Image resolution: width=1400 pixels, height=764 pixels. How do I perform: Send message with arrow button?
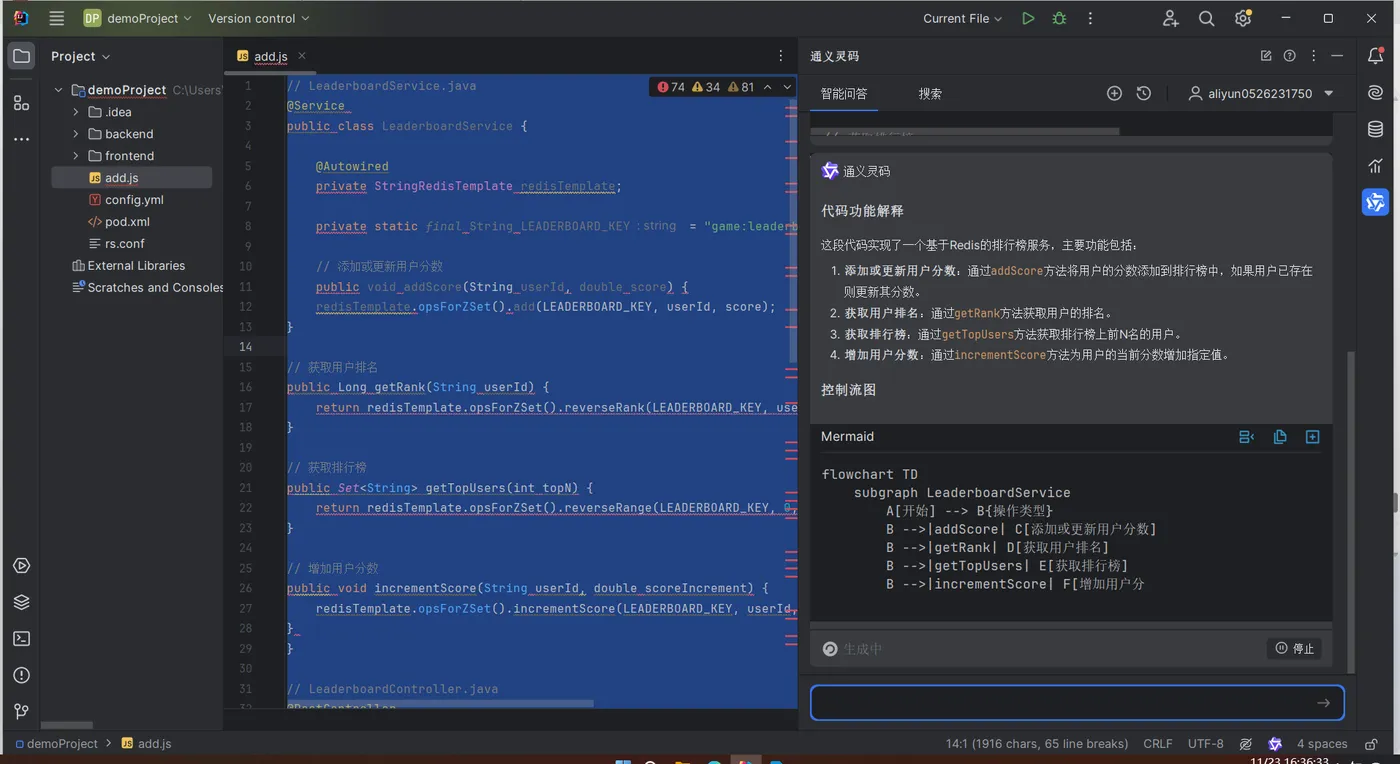1323,703
